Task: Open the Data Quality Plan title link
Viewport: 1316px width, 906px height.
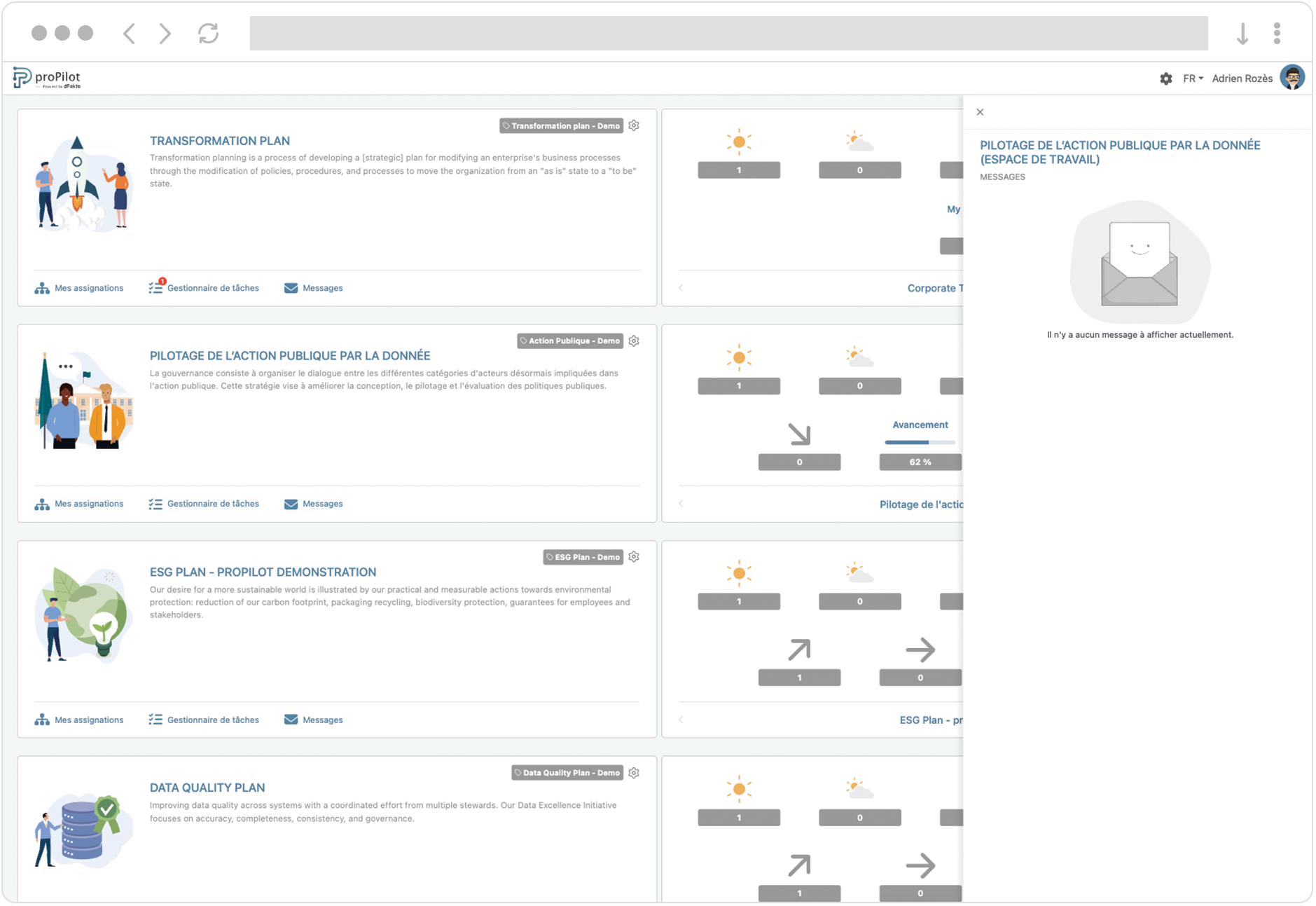Action: [x=207, y=788]
